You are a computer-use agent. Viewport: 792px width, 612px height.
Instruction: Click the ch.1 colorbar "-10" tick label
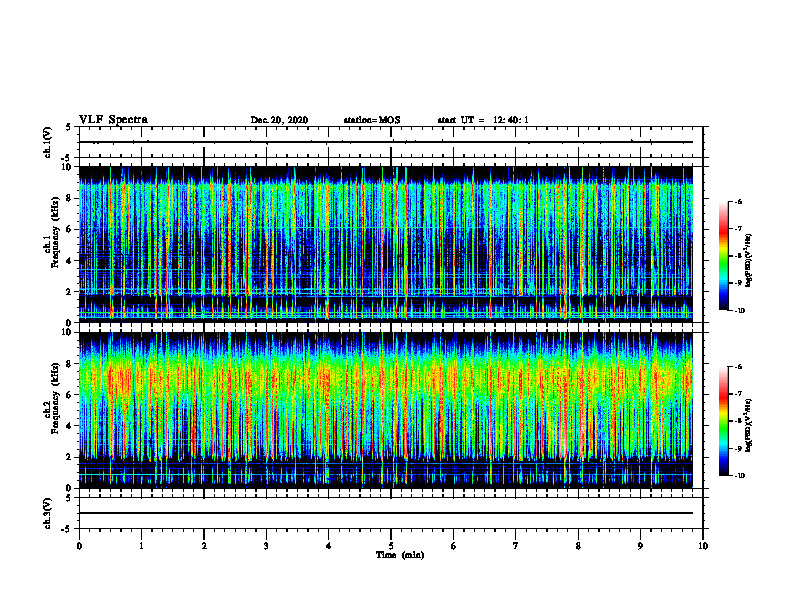[x=739, y=311]
